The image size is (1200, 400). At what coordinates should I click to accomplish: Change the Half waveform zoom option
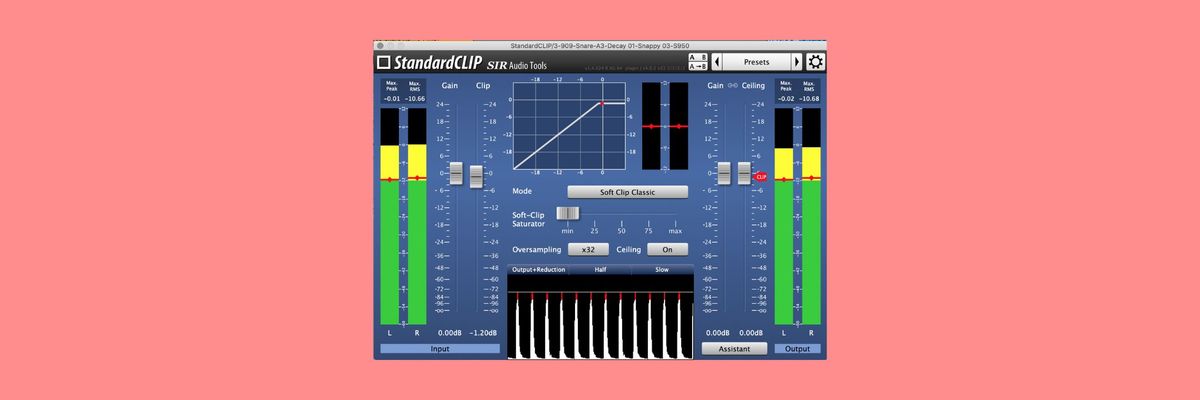600,269
